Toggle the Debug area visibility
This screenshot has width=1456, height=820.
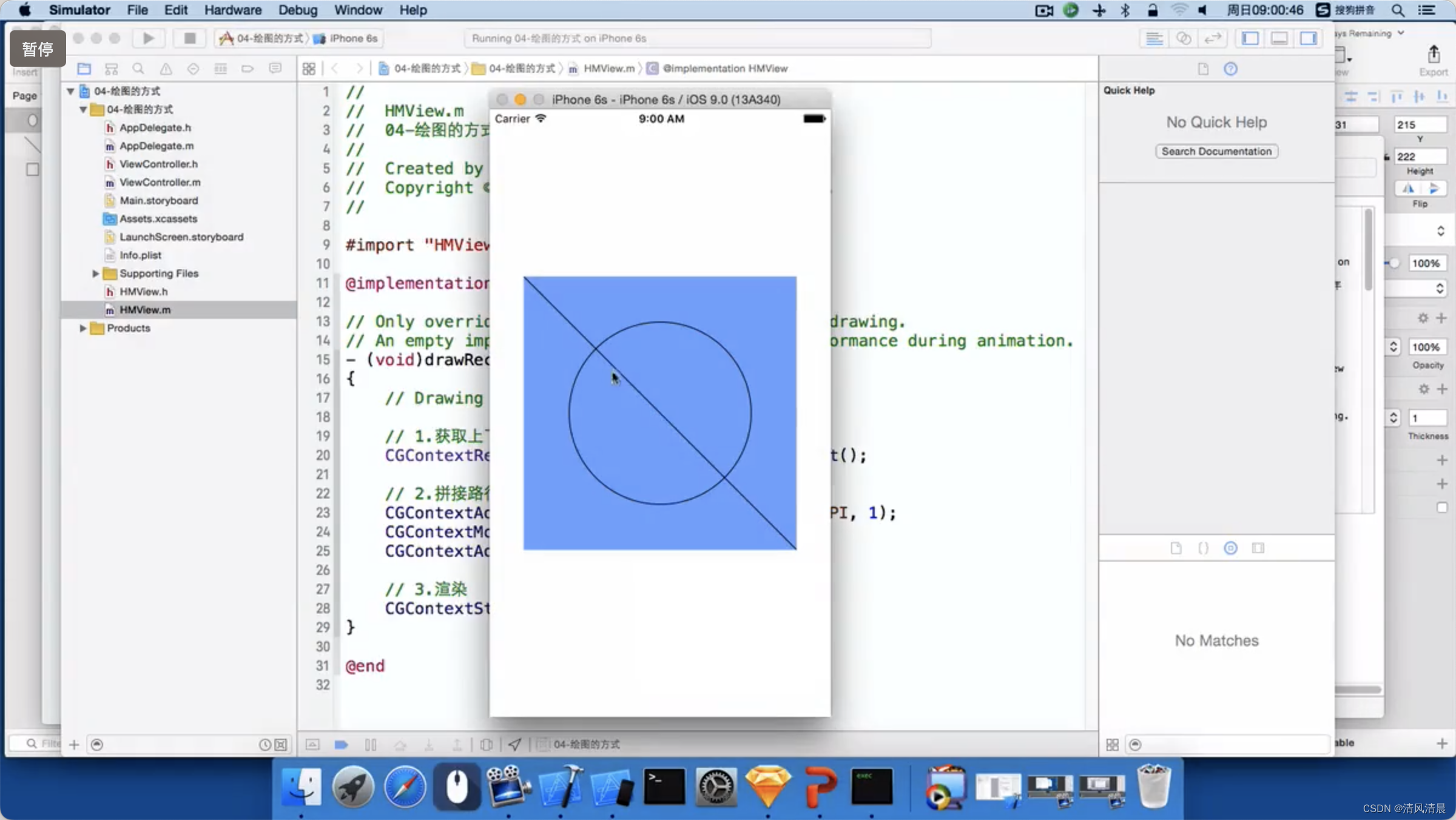1279,38
